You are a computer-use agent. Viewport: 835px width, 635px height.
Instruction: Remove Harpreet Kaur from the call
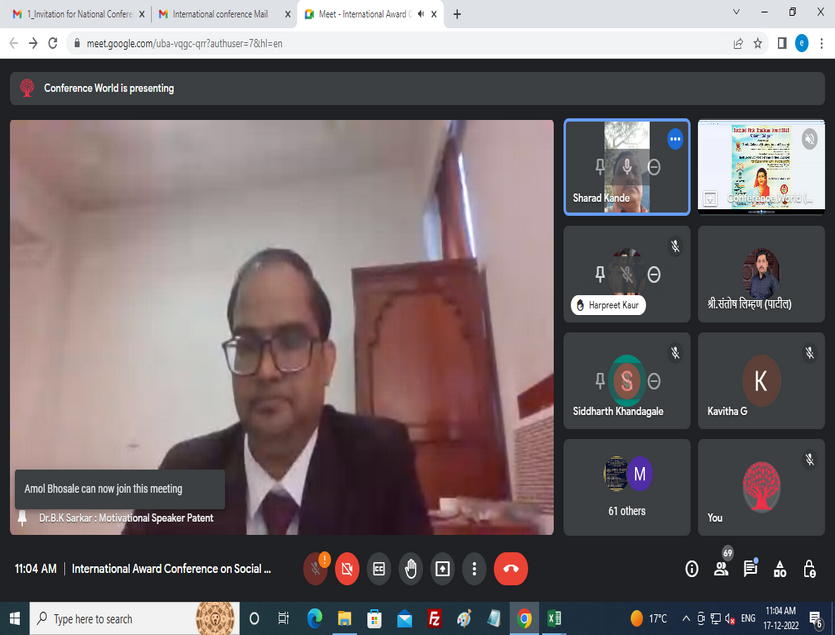coord(654,274)
